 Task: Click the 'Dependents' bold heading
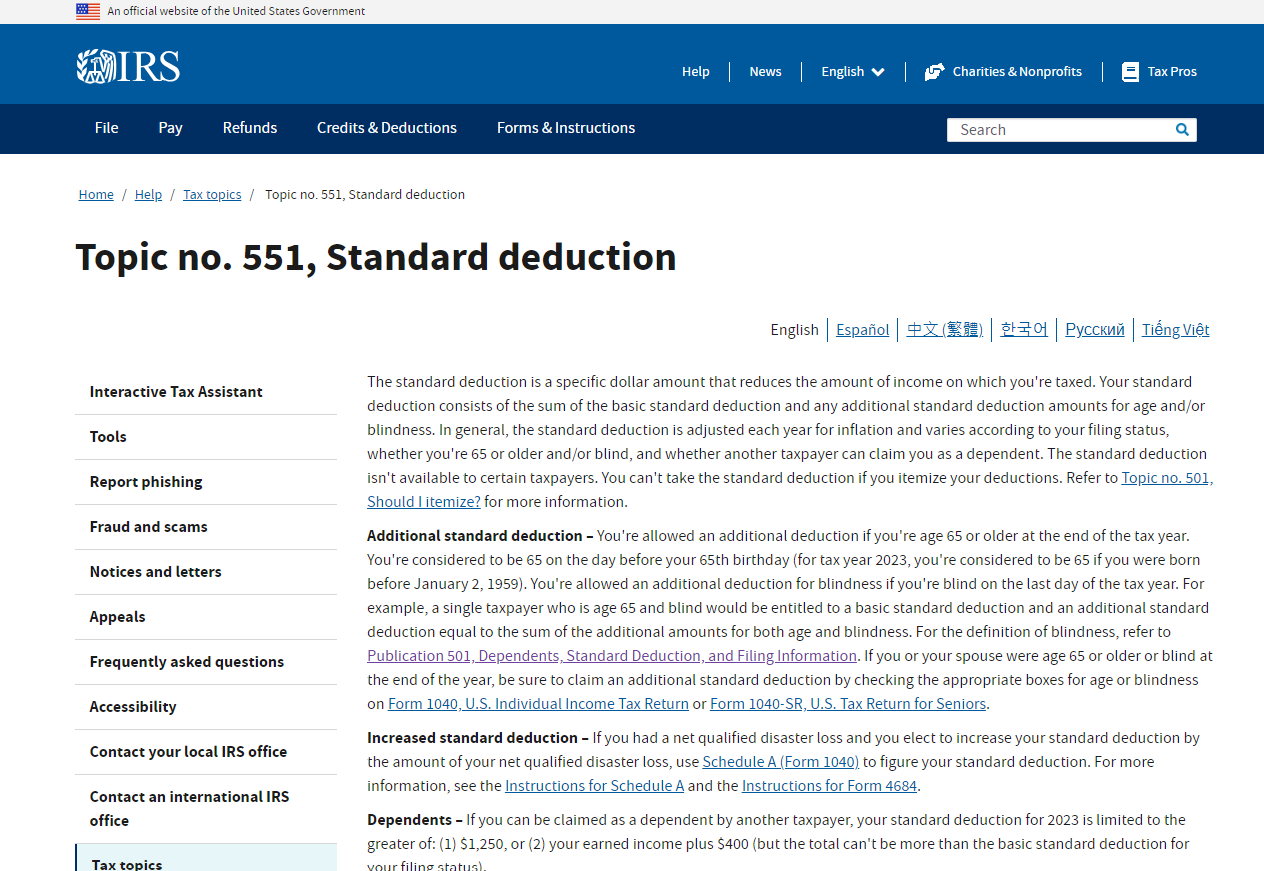415,820
